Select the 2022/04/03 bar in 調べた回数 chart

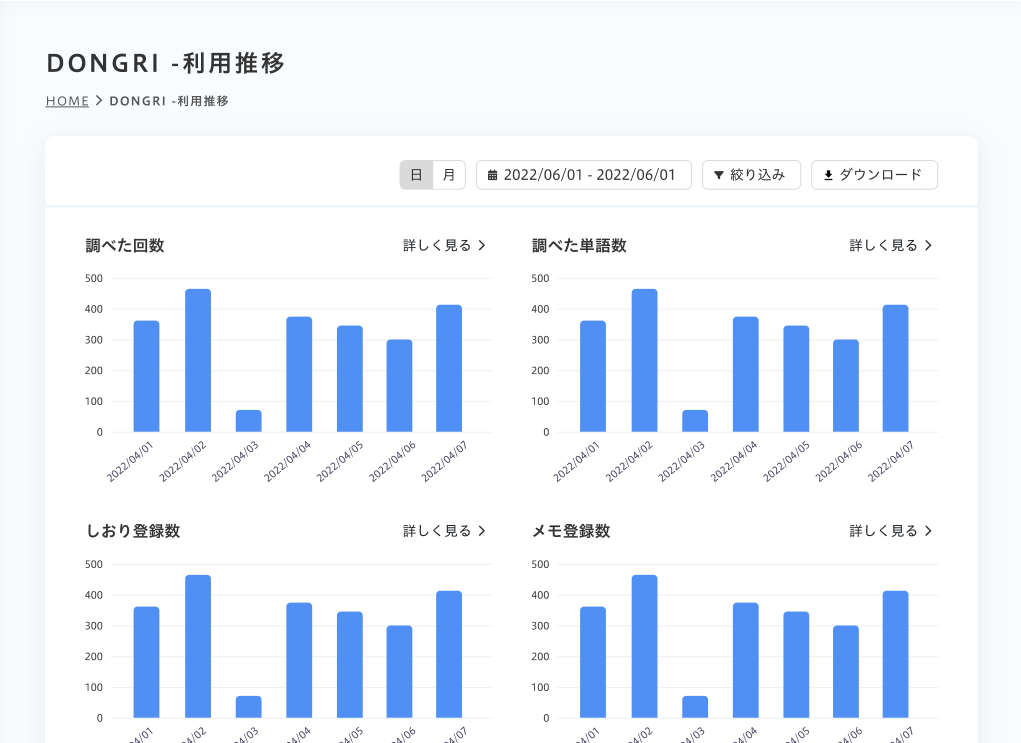coord(249,421)
